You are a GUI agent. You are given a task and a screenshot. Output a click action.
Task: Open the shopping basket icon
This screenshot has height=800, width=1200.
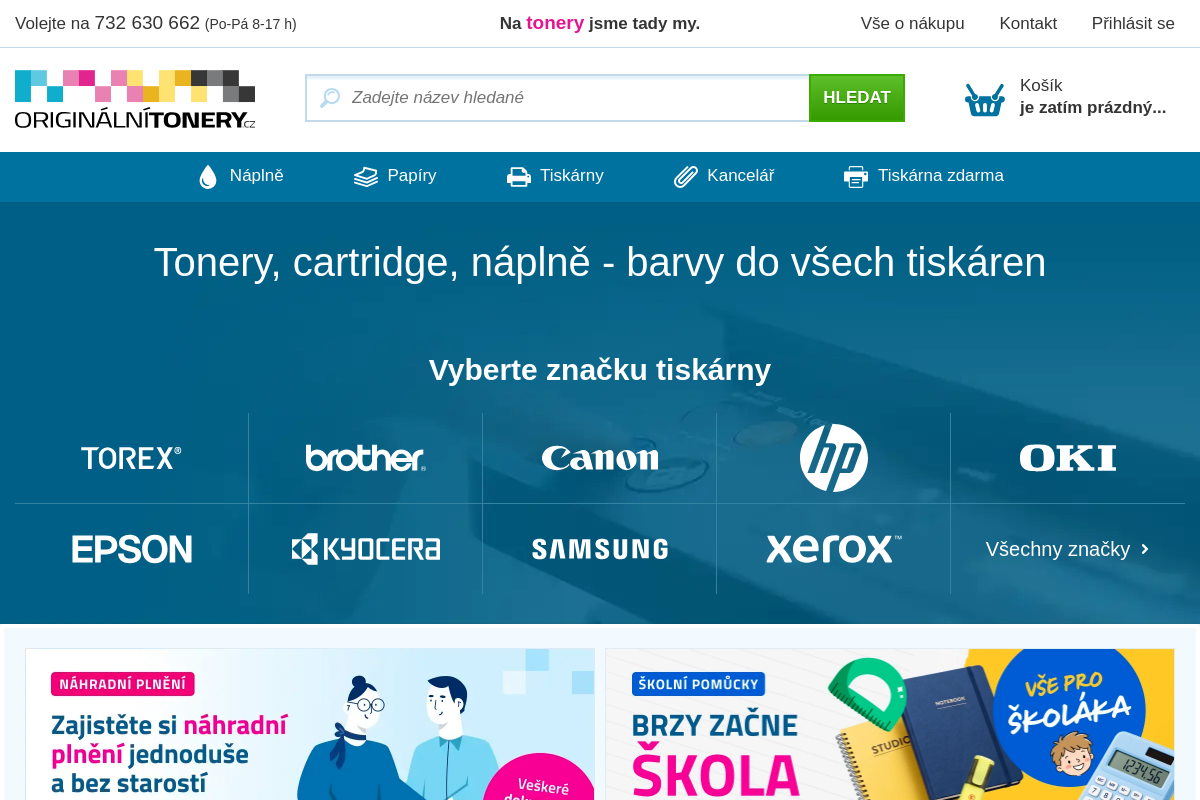tap(985, 99)
